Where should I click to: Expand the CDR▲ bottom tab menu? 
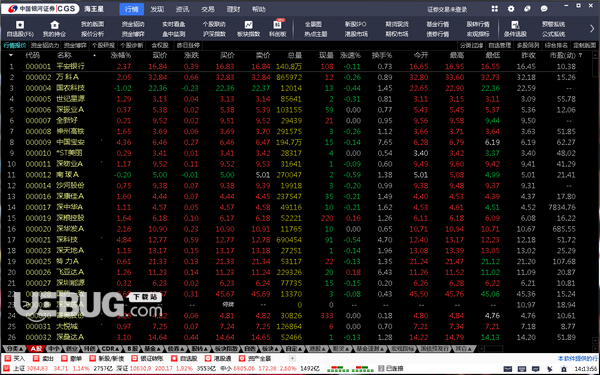click(111, 349)
